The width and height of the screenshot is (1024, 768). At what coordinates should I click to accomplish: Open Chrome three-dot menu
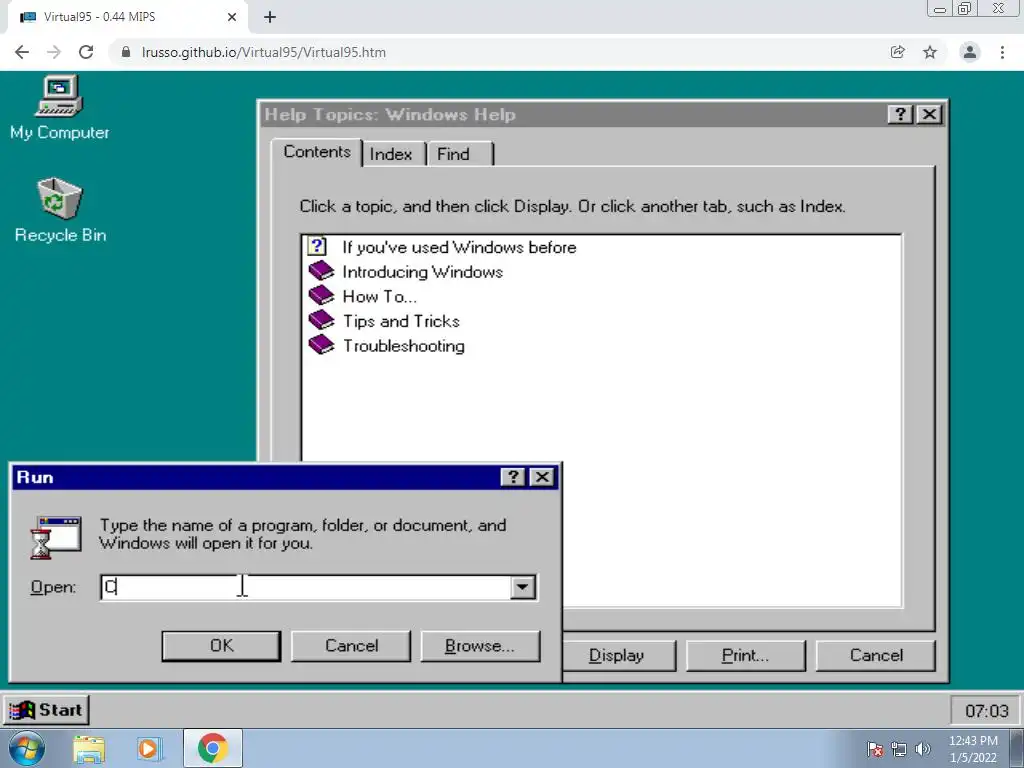click(1002, 52)
